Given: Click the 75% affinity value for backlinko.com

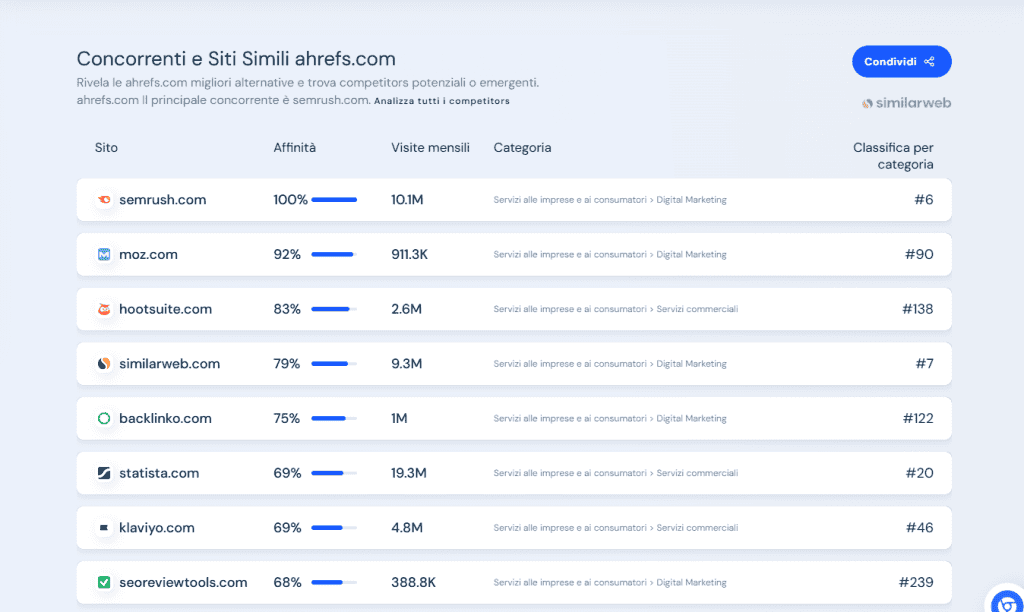Looking at the screenshot, I should (287, 419).
